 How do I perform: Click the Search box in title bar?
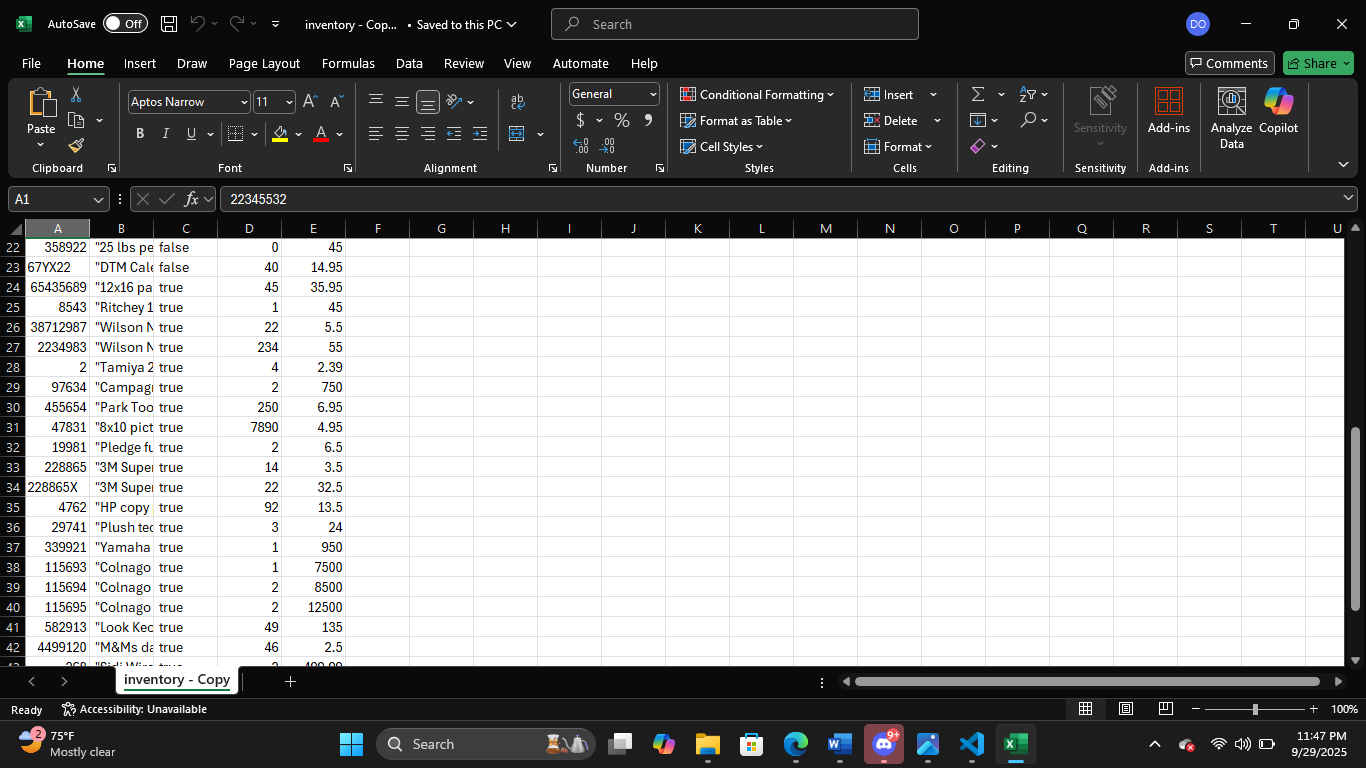(x=734, y=24)
